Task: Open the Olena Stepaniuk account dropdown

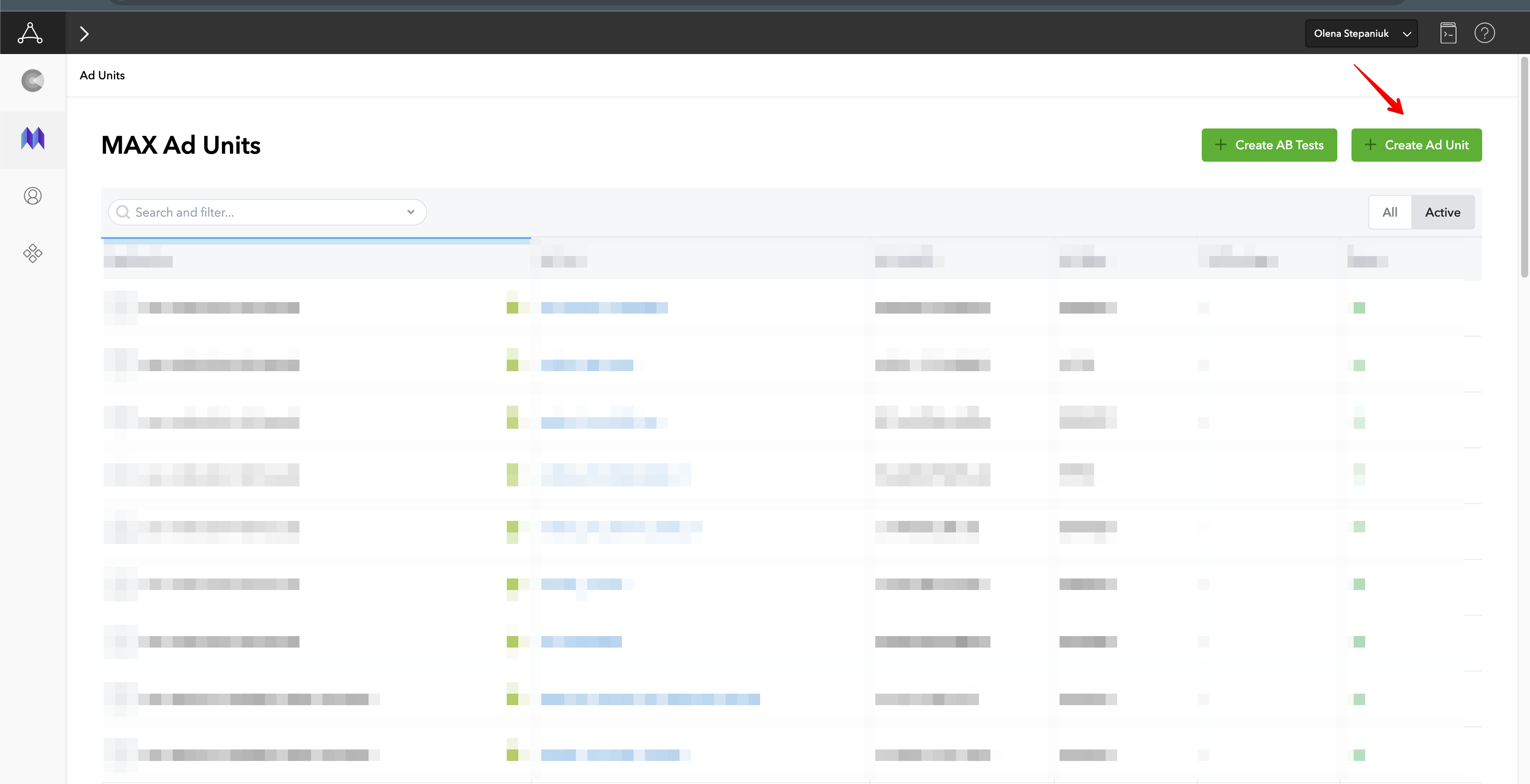Action: pos(1361,33)
